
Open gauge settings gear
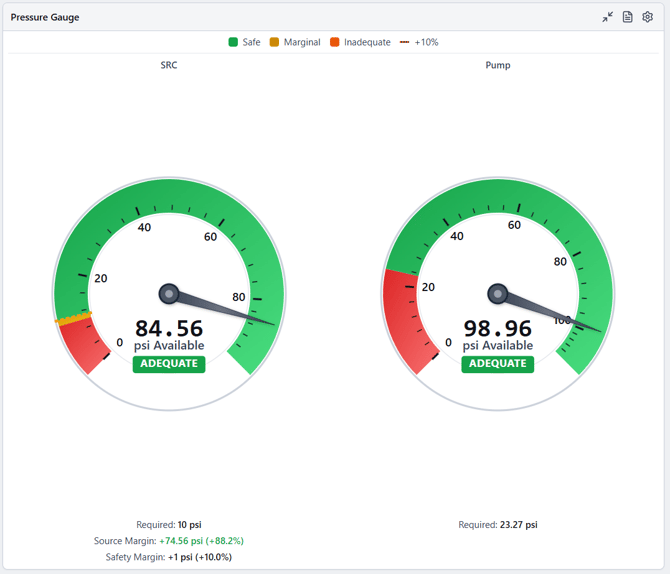(x=647, y=17)
